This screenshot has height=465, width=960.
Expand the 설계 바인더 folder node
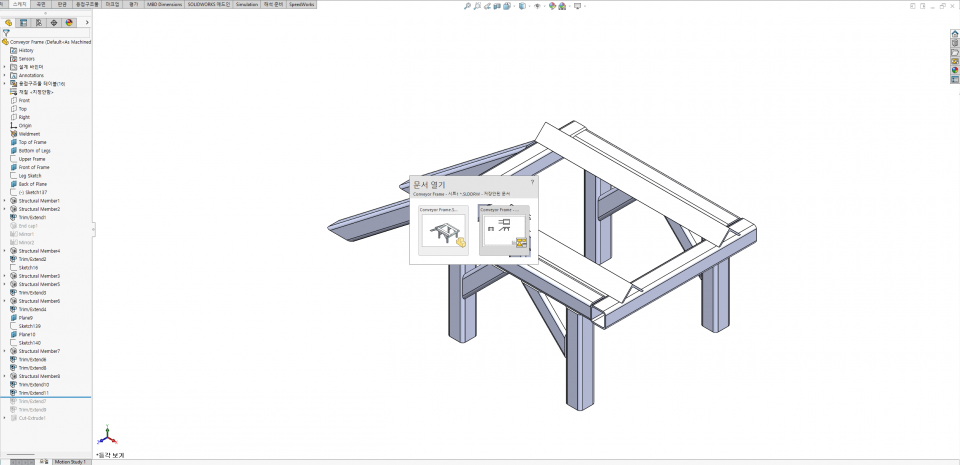click(5, 67)
